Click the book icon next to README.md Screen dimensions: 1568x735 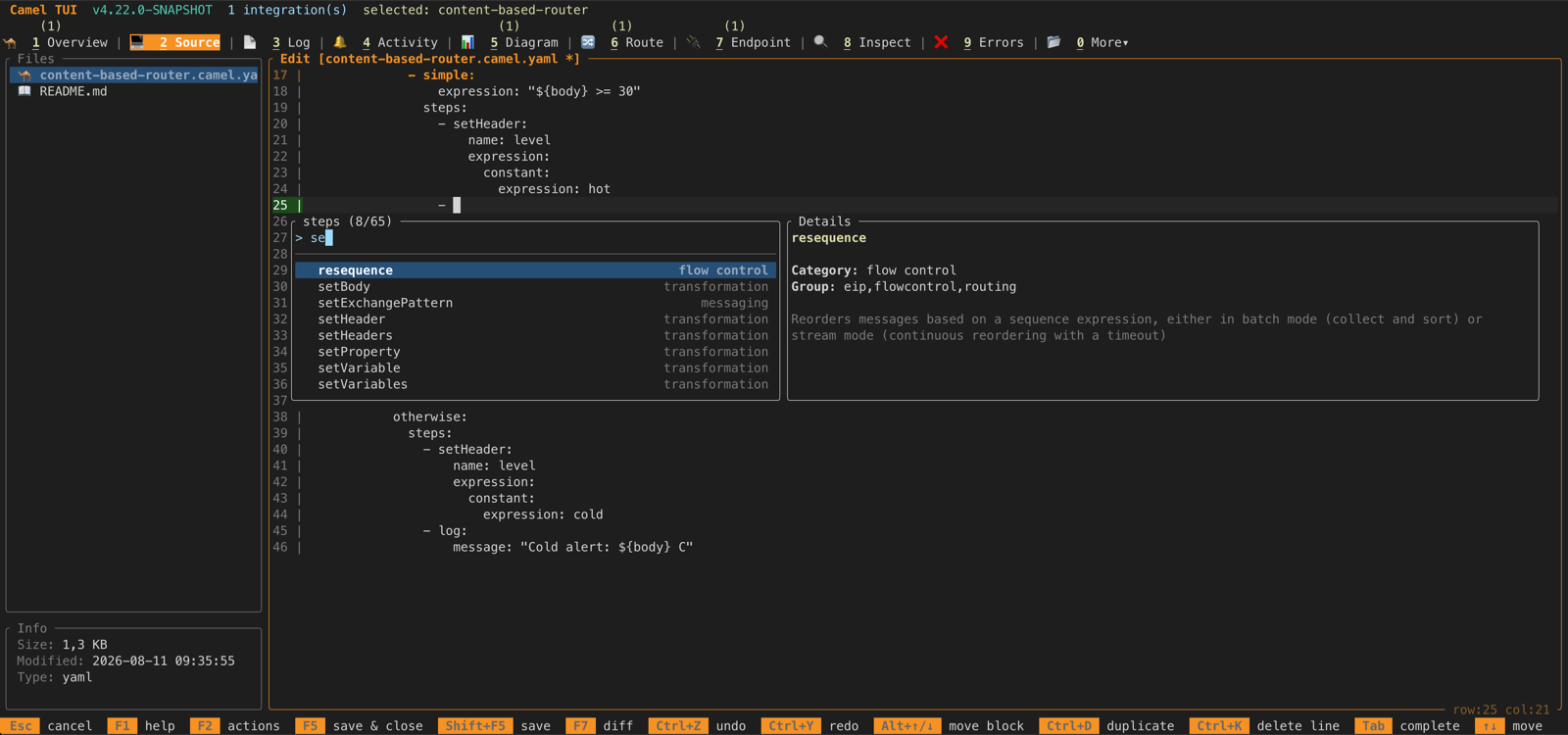point(24,91)
